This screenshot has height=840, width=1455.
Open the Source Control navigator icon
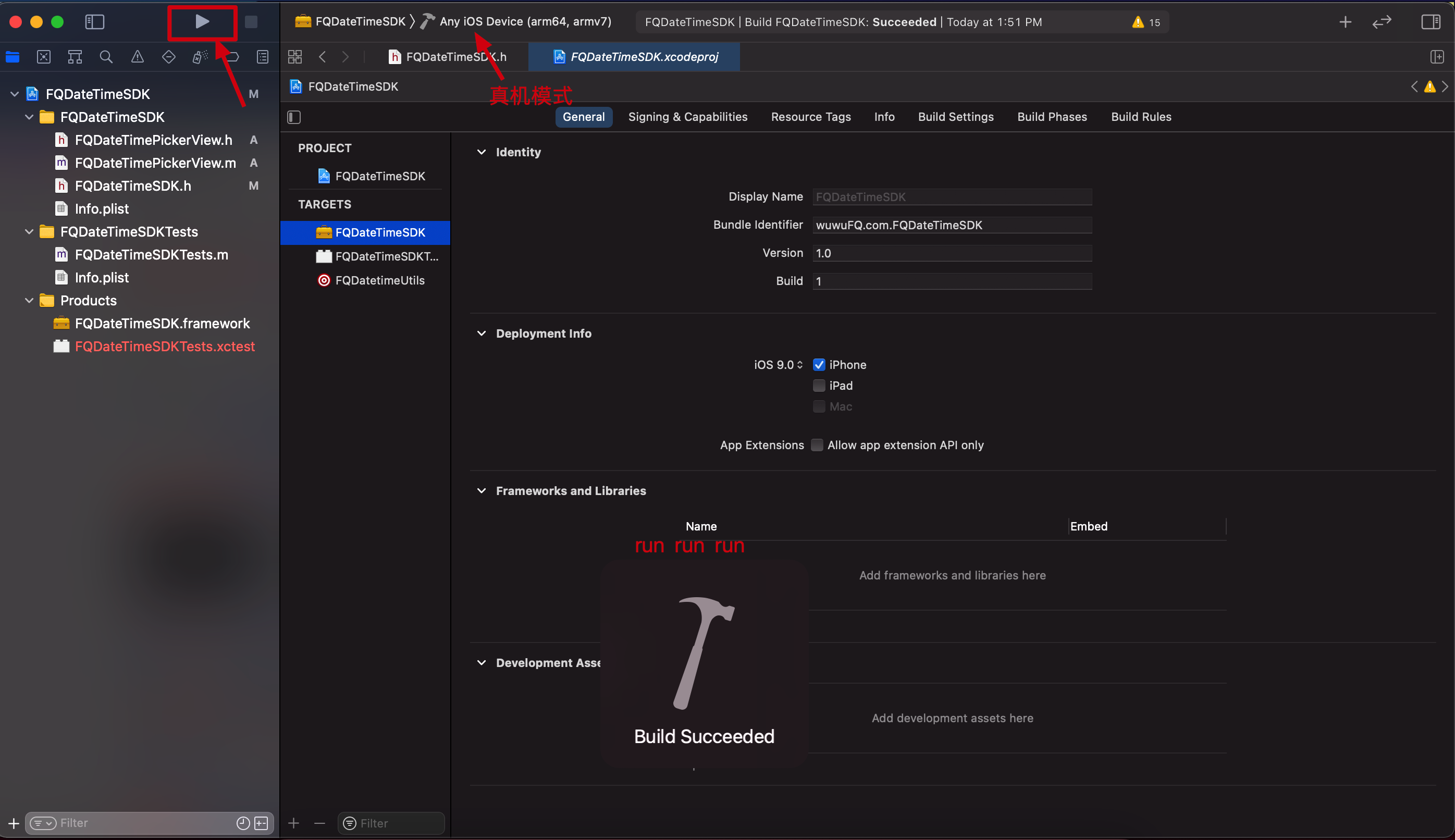pyautogui.click(x=44, y=56)
